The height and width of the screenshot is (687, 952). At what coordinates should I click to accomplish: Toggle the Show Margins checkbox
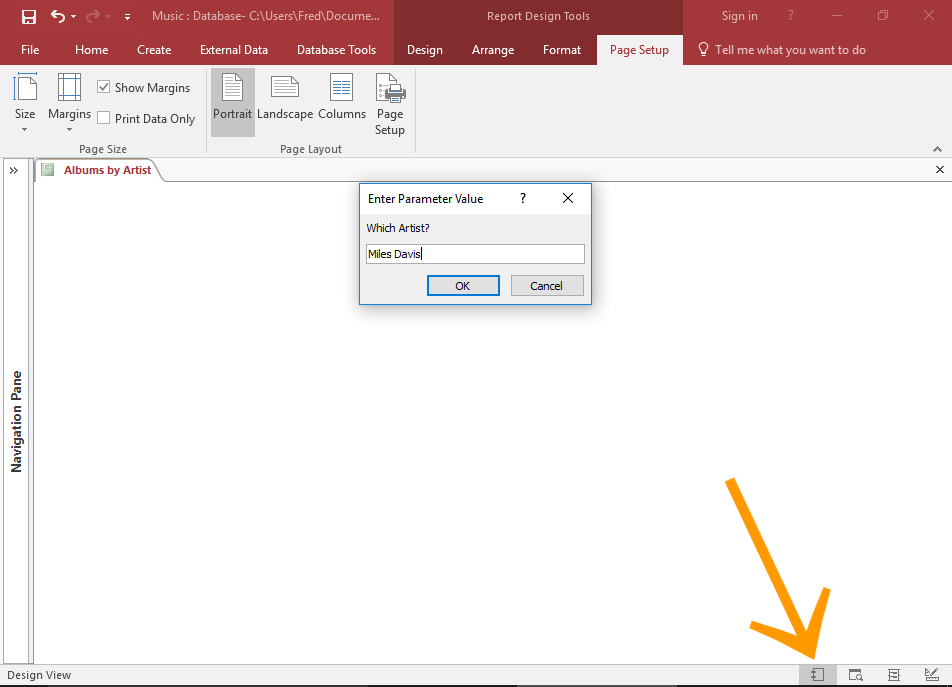click(x=104, y=87)
